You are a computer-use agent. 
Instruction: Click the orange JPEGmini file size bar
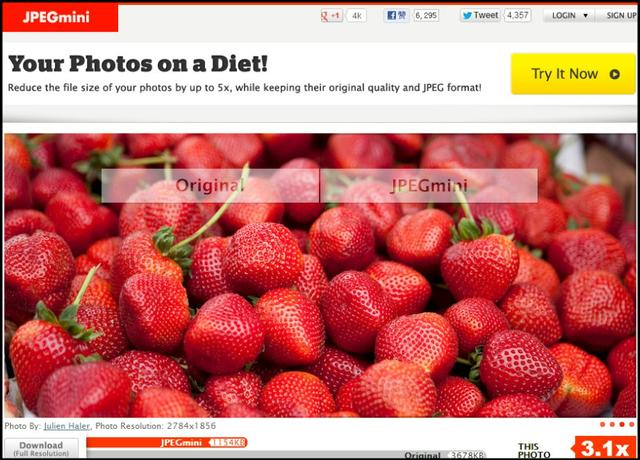coord(167,443)
